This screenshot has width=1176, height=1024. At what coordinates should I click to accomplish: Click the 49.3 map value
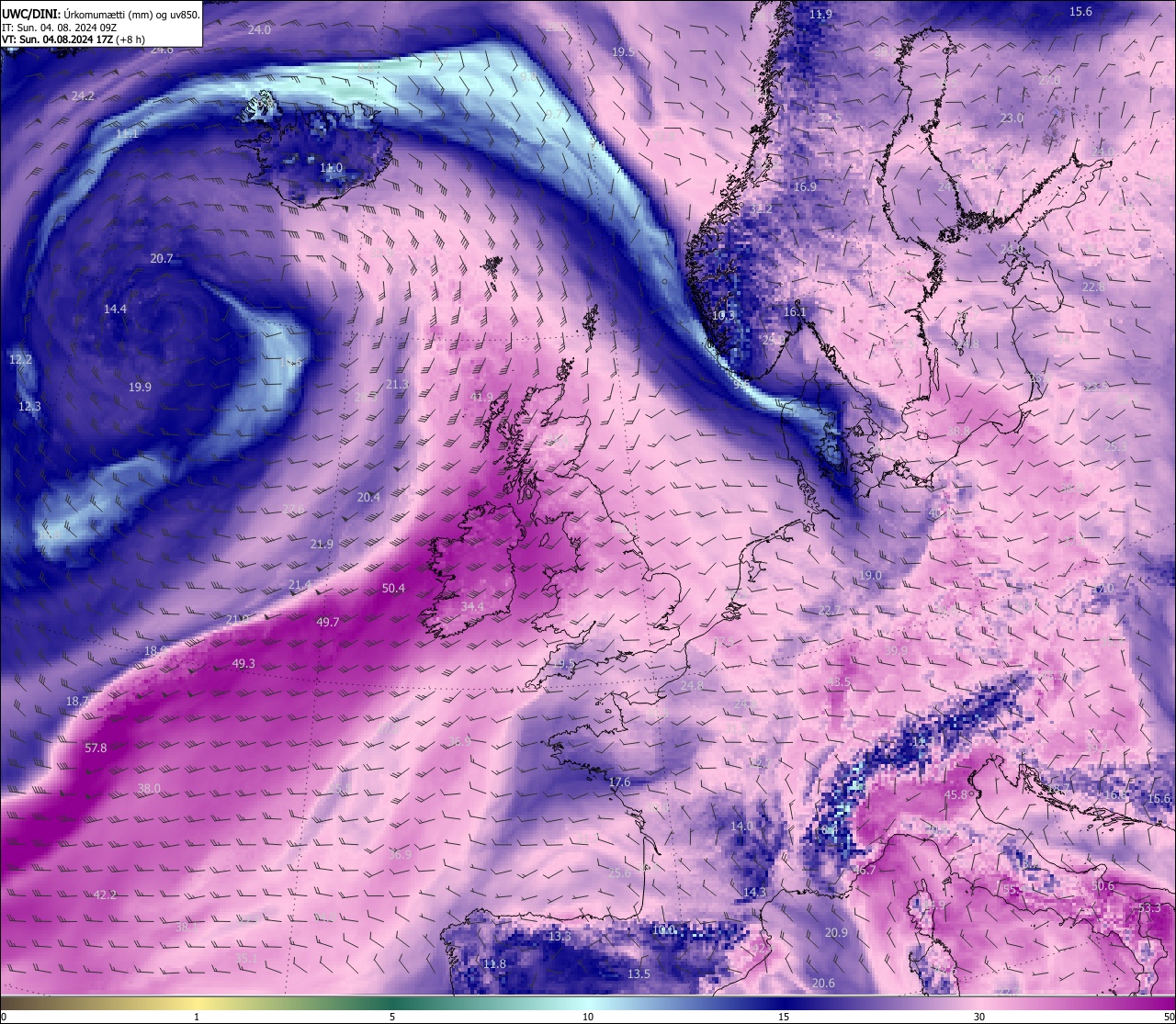point(243,664)
